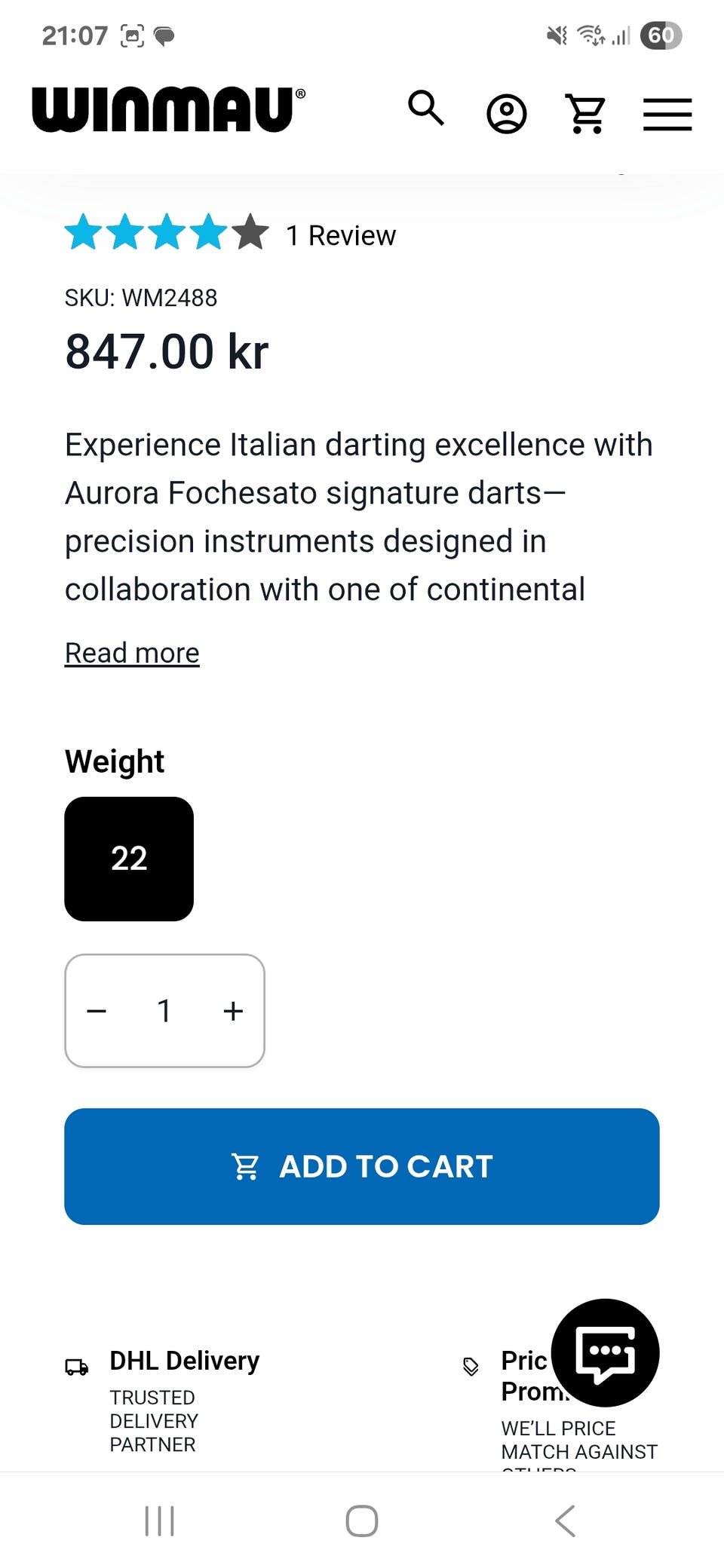
Task: Expand description with Read more
Action: point(132,653)
